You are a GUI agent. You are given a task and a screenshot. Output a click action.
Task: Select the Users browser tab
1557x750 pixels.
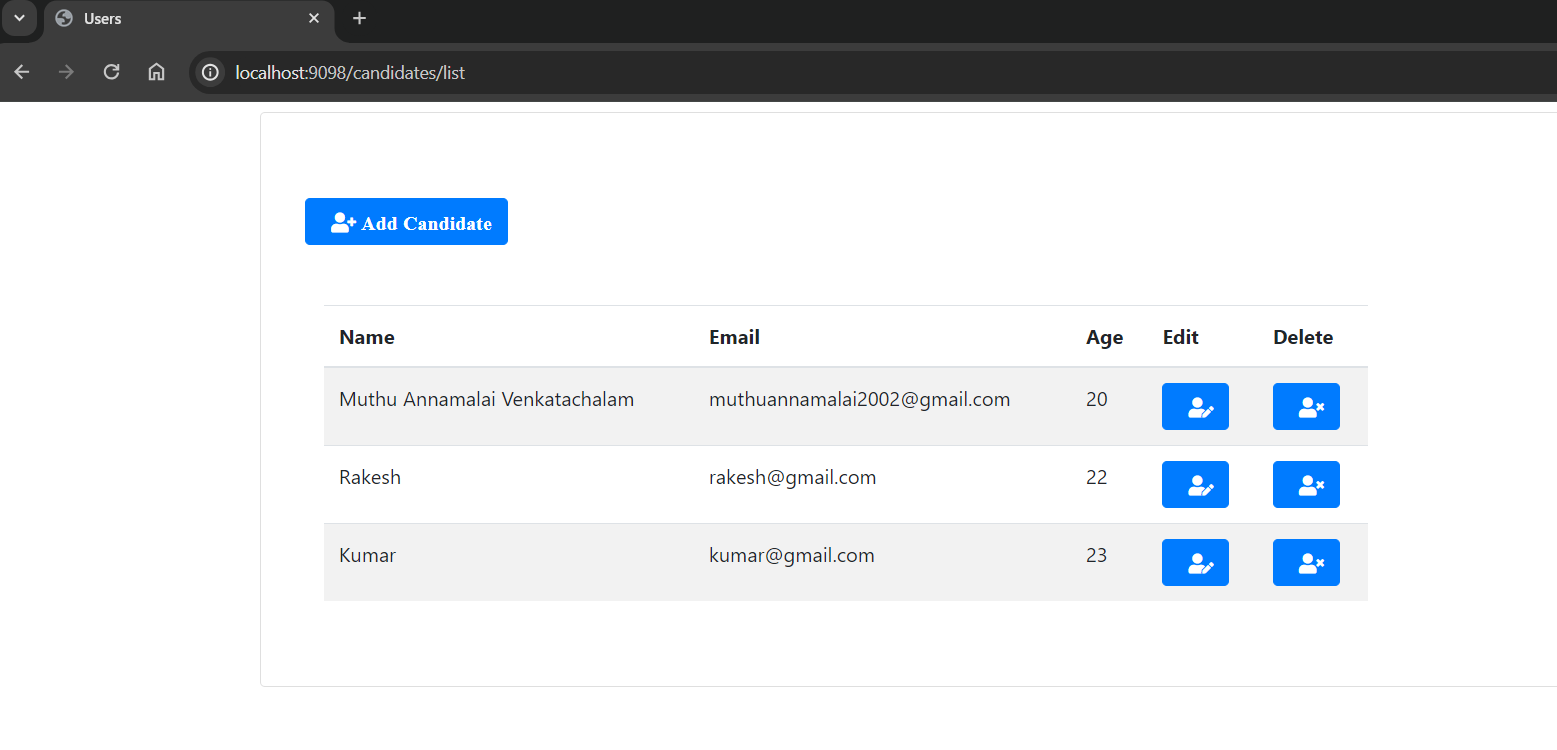(x=189, y=19)
